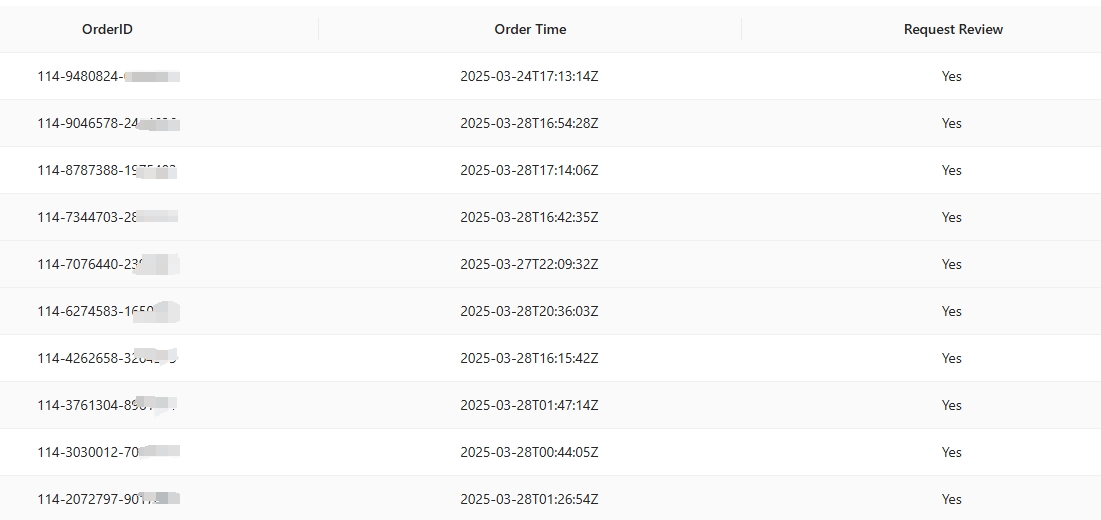The width and height of the screenshot is (1101, 520).
Task: Pick the order ID starting with 114-3030012
Action: 108,453
